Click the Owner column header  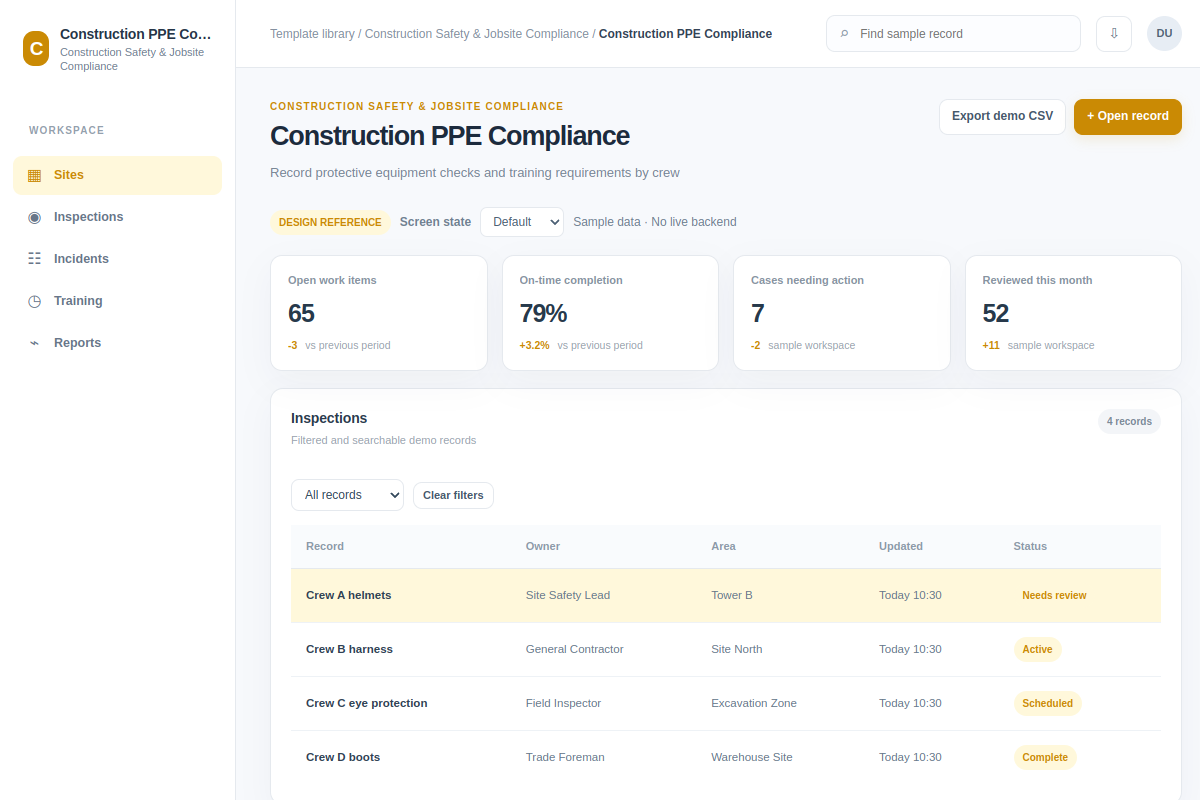click(x=543, y=546)
